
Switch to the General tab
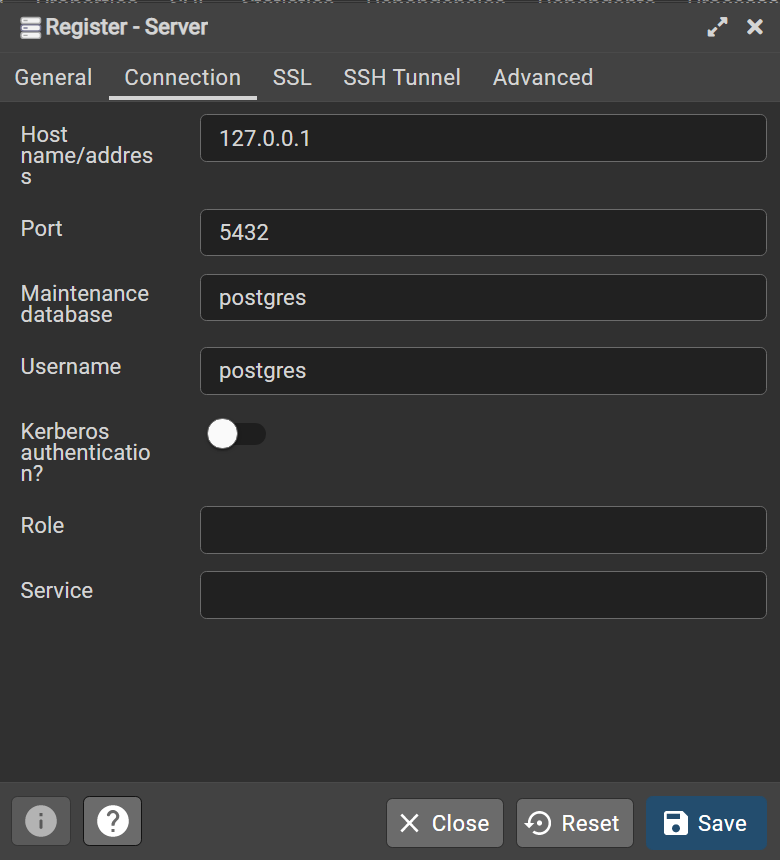coord(53,78)
